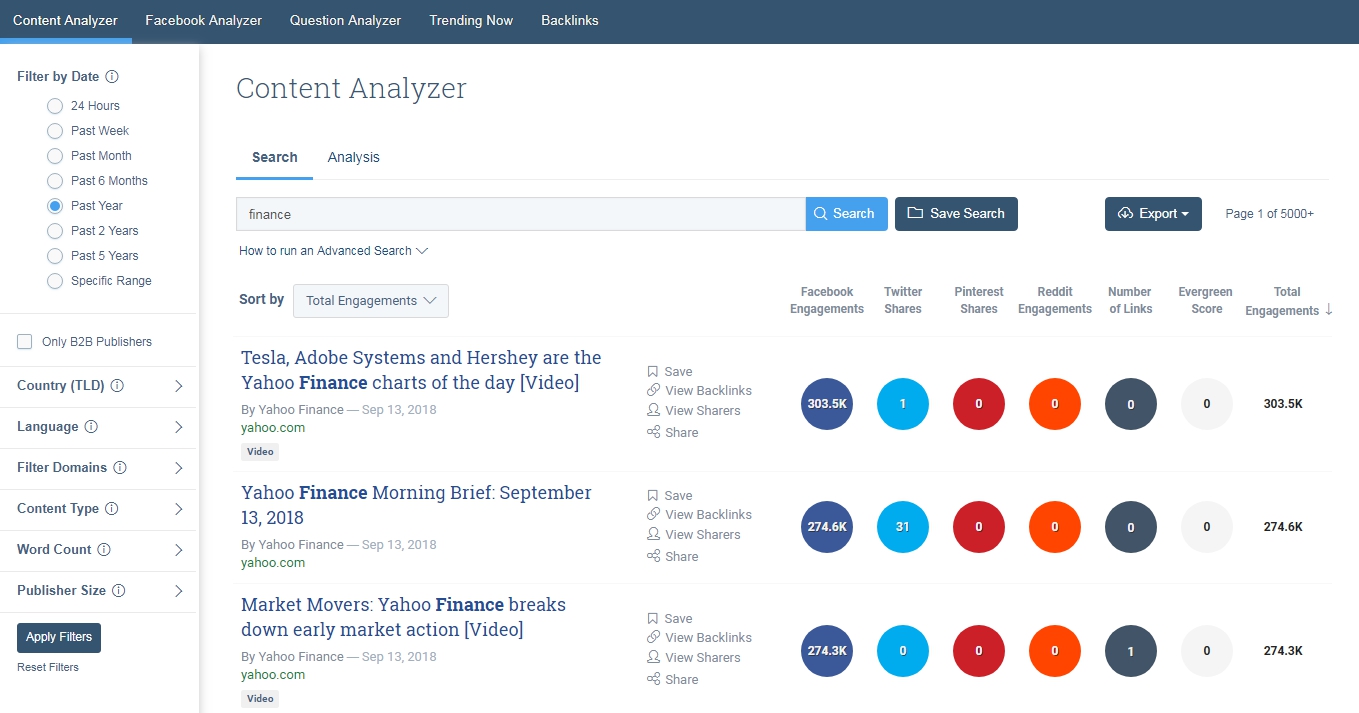
Task: Click the Content Type info icon
Action: point(112,509)
